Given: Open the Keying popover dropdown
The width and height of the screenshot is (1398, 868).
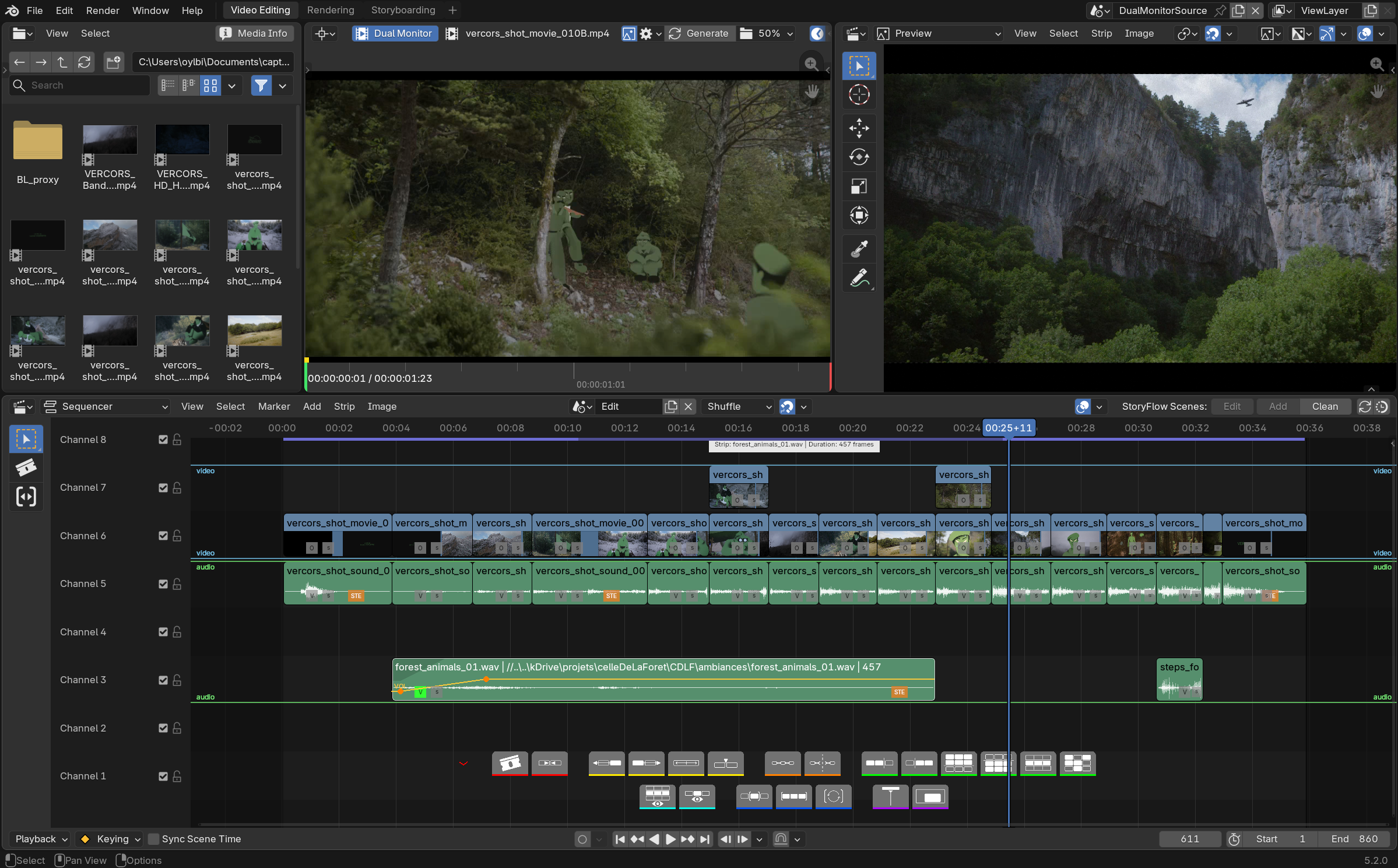Looking at the screenshot, I should [110, 839].
